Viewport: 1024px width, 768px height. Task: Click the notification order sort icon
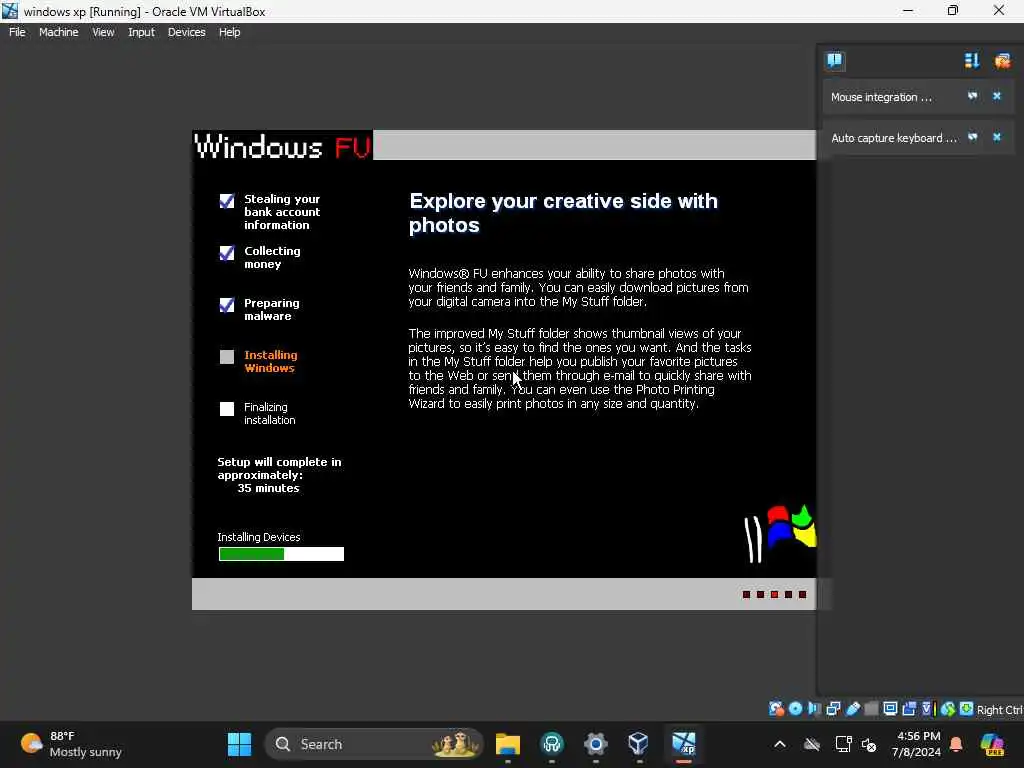(972, 61)
